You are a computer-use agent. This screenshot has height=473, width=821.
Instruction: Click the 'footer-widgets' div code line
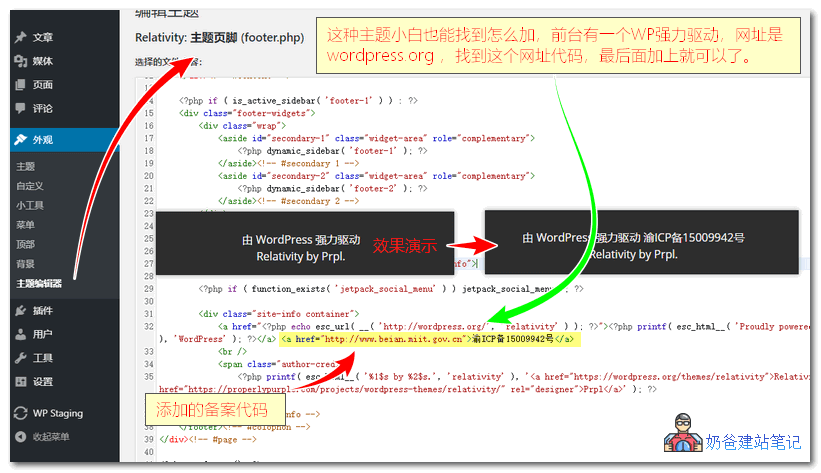247,113
